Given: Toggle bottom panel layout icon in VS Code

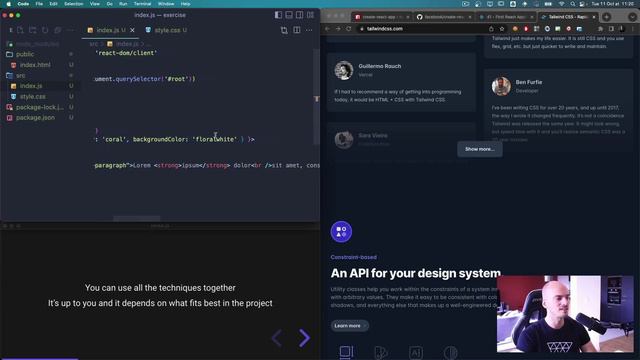Looking at the screenshot, I should coord(289,15).
